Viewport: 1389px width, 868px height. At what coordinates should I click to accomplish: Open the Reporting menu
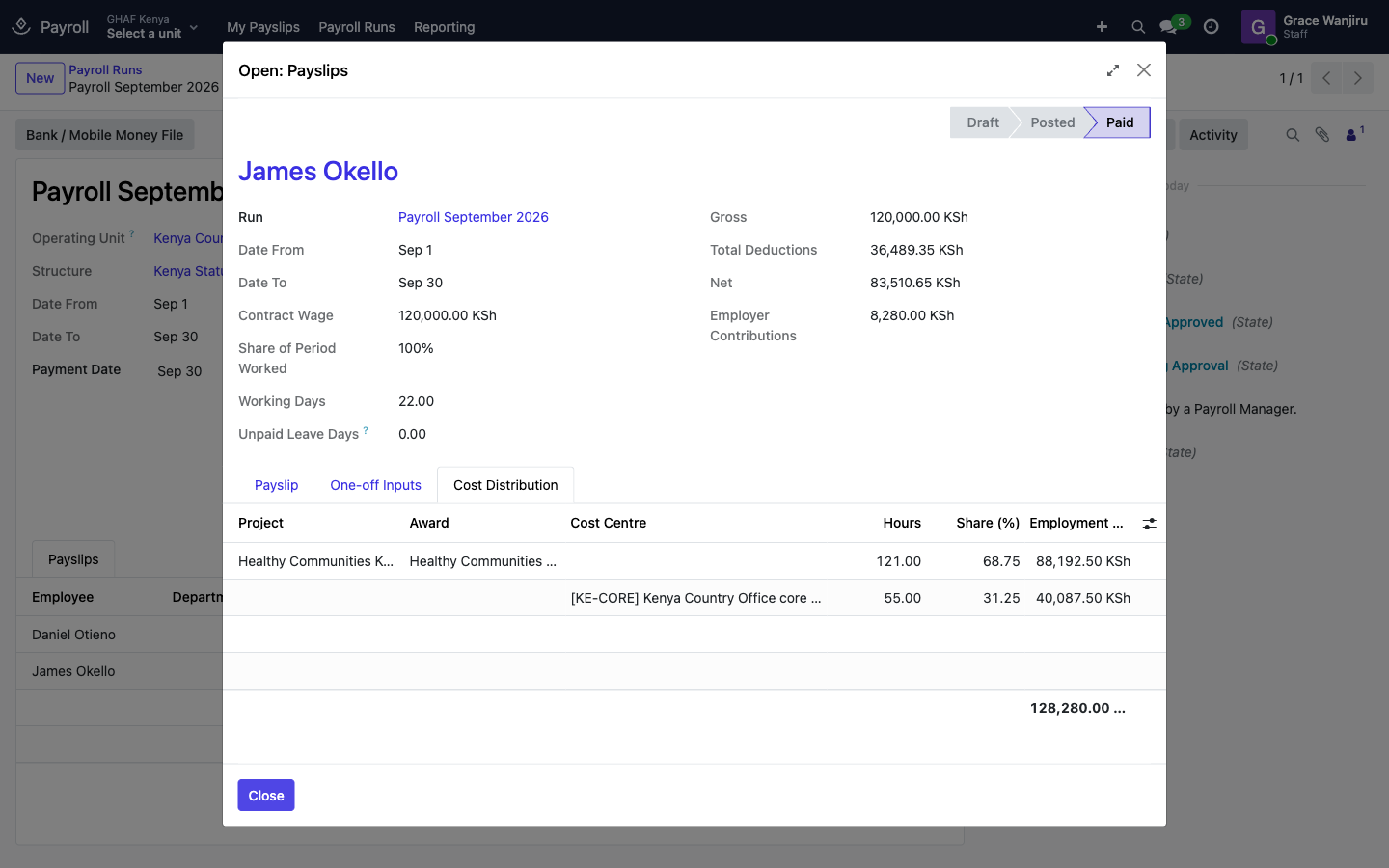pos(445,27)
